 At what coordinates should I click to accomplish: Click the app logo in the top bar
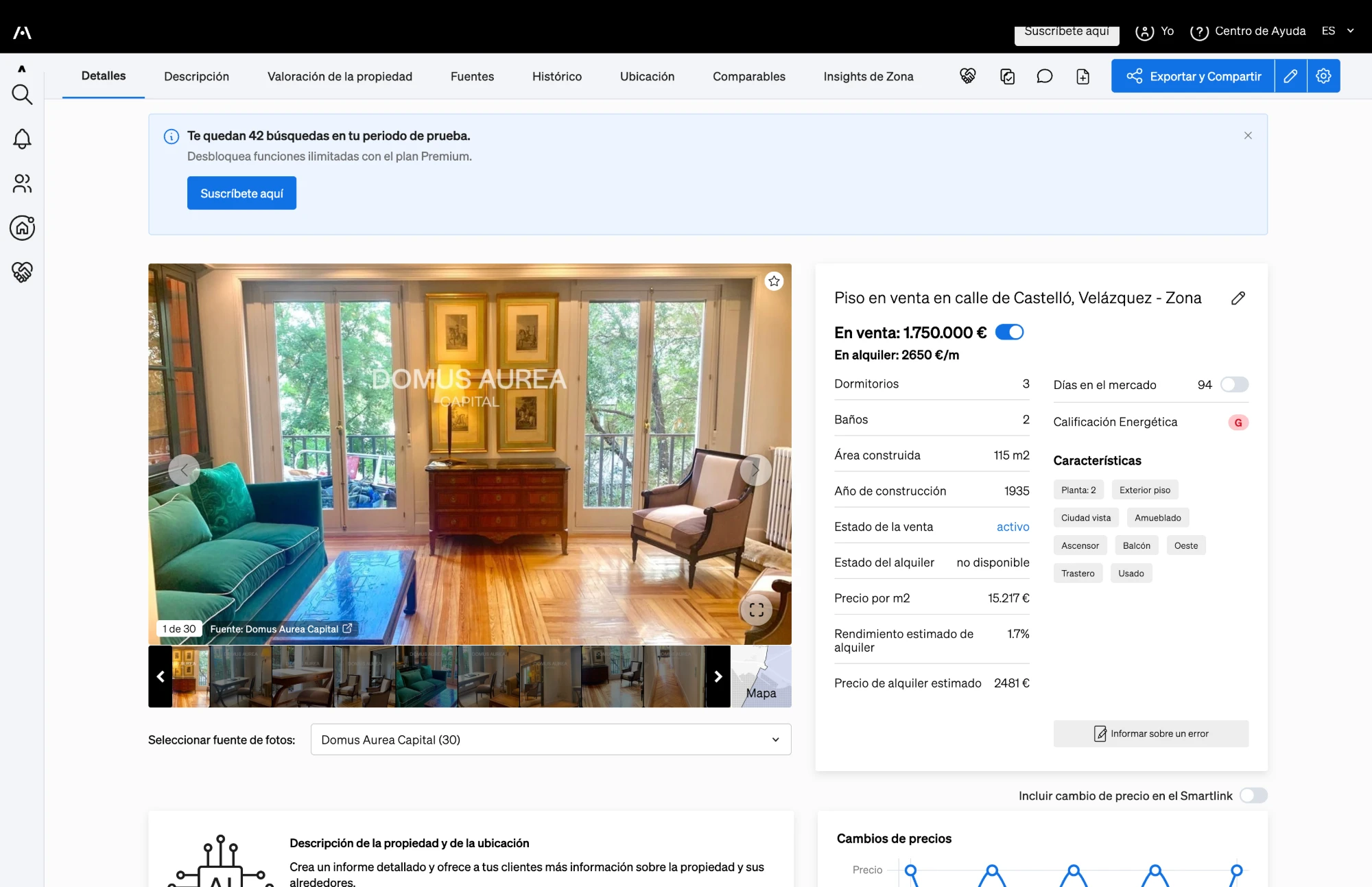[22, 32]
